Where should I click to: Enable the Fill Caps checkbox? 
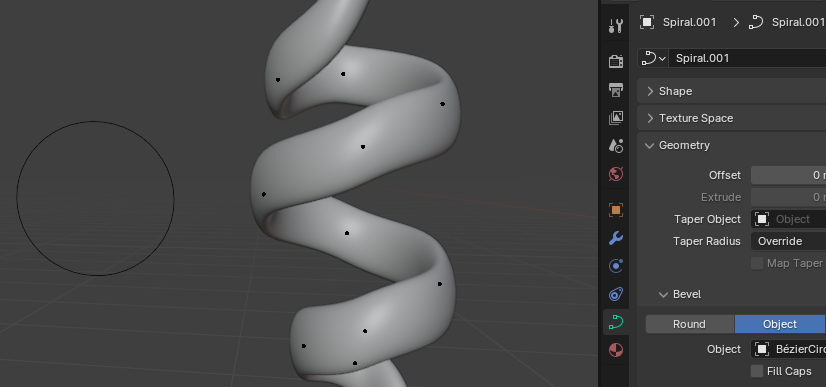(x=757, y=371)
